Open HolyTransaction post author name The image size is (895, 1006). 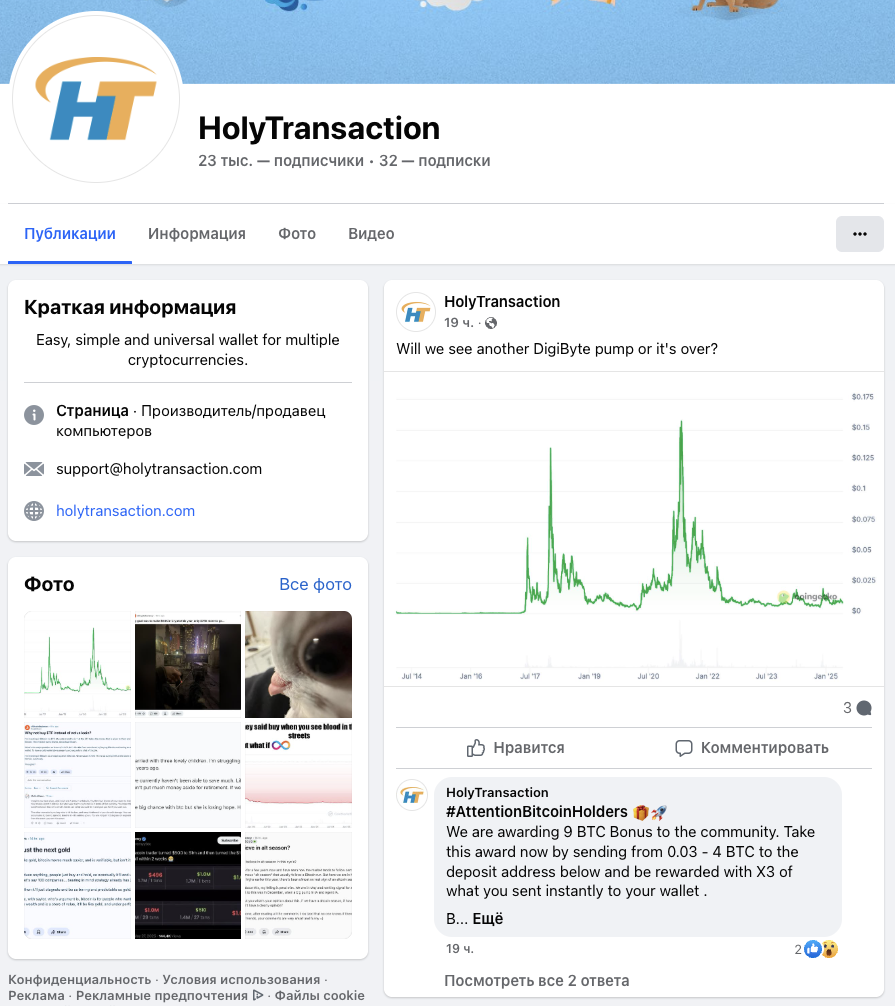pyautogui.click(x=502, y=302)
